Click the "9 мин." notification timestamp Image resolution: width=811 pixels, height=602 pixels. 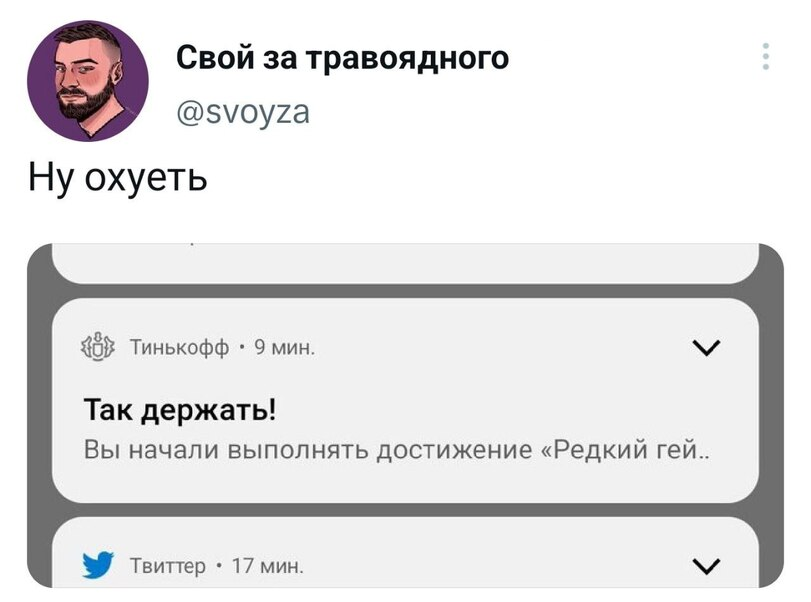[x=284, y=349]
